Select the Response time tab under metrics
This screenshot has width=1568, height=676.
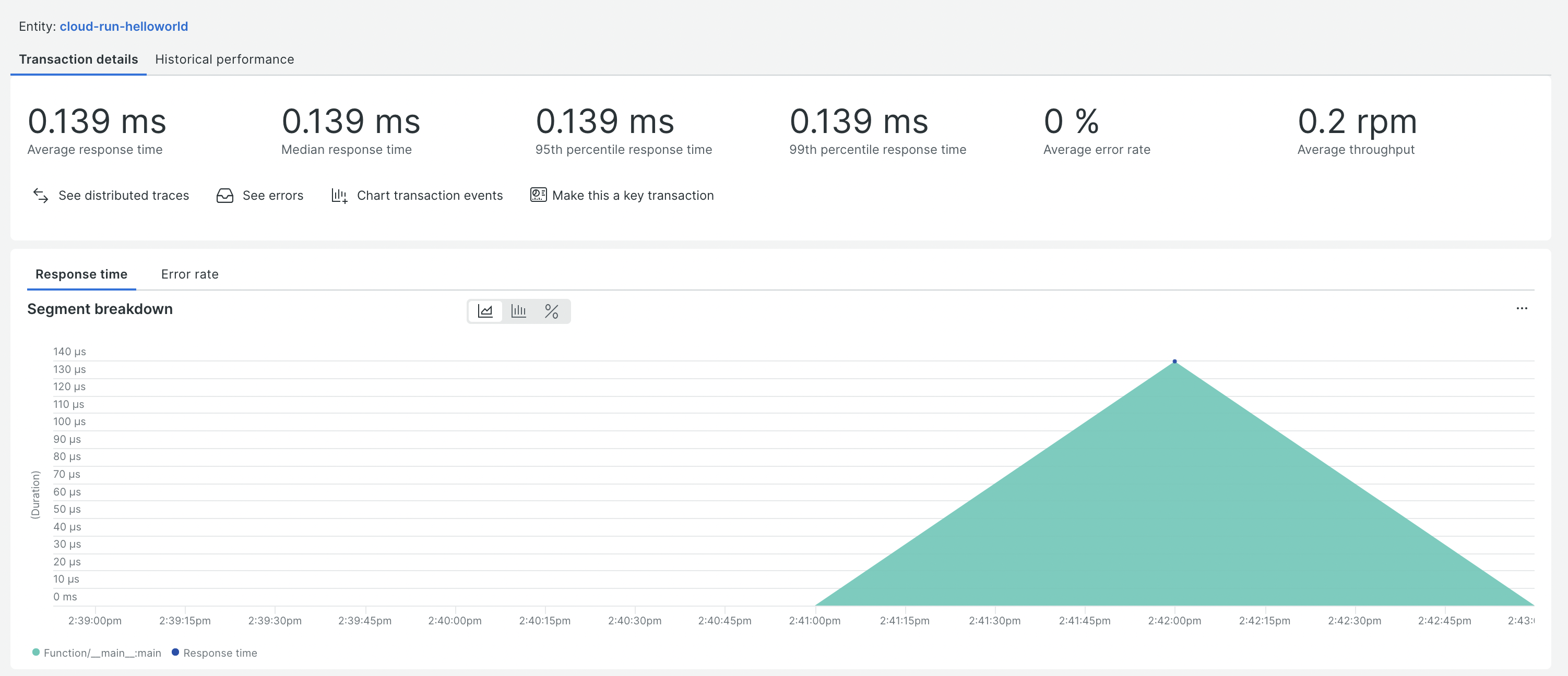(x=81, y=274)
